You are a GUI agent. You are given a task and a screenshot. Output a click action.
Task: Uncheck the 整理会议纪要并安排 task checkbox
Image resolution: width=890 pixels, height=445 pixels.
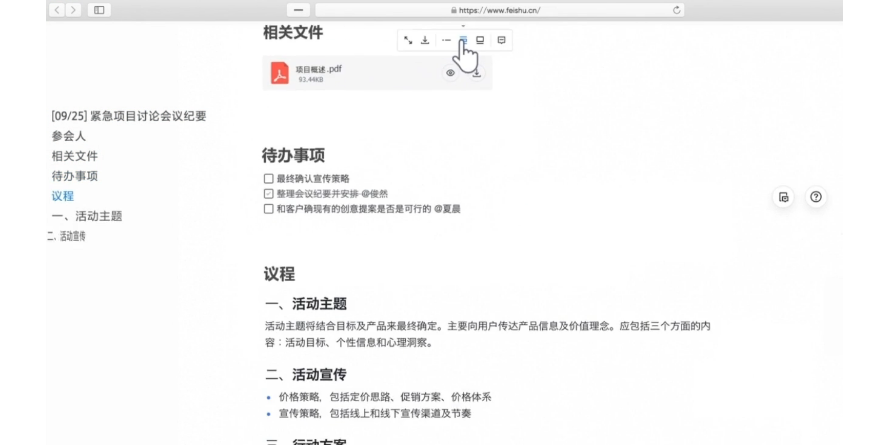268,194
